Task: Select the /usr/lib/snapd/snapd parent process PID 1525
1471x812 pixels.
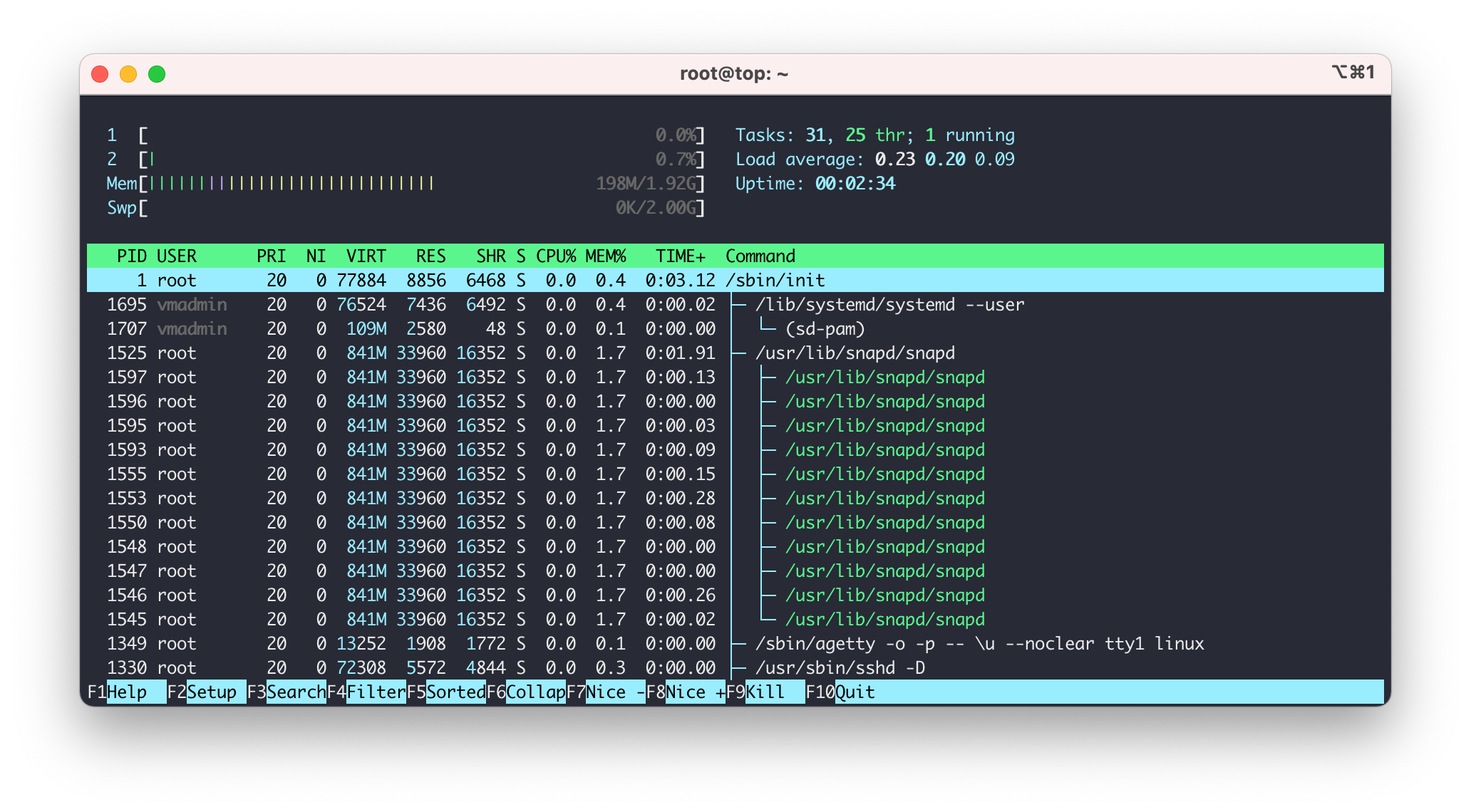Action: pos(735,353)
